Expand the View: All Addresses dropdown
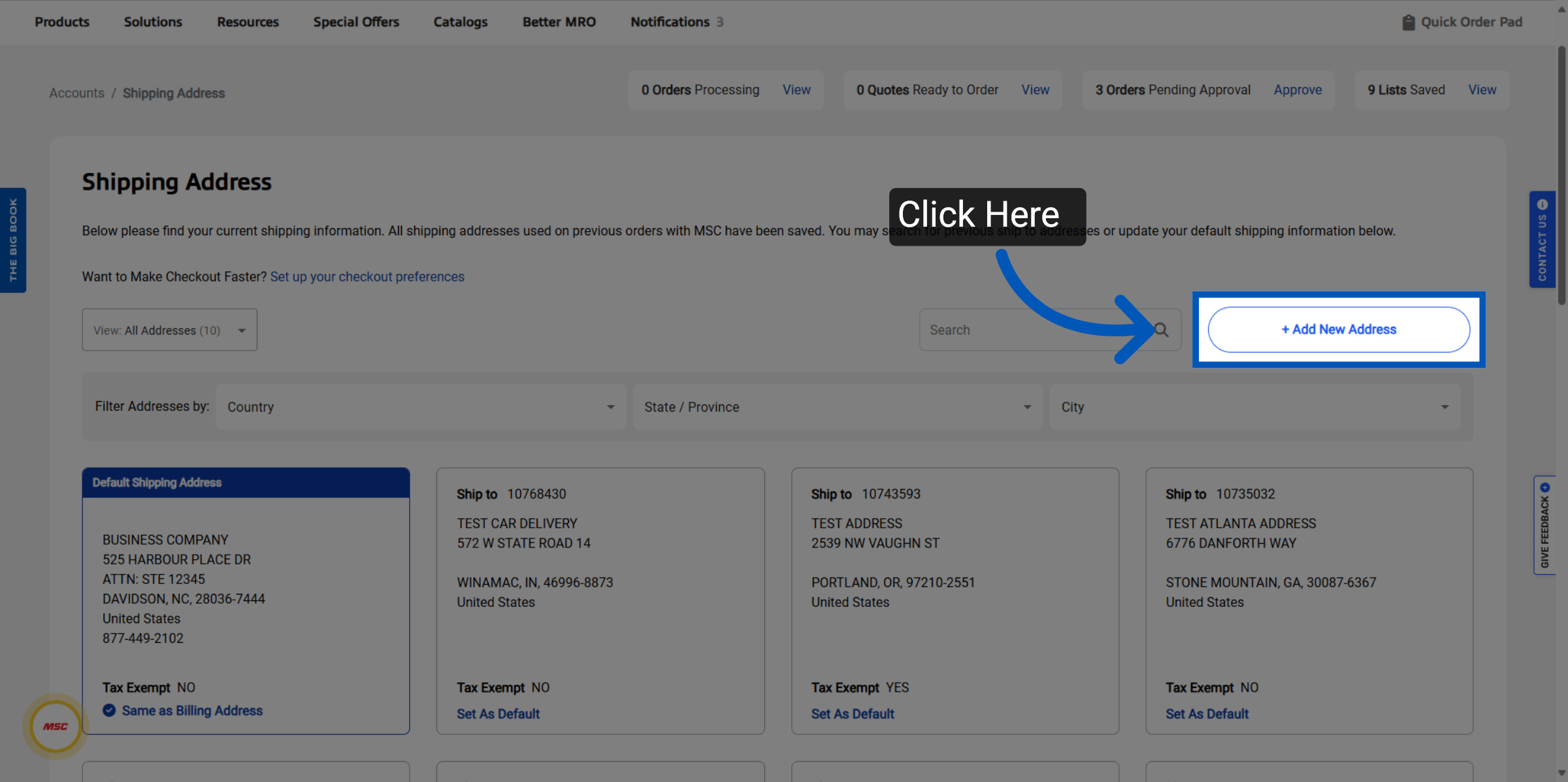The height and width of the screenshot is (782, 1568). point(170,330)
